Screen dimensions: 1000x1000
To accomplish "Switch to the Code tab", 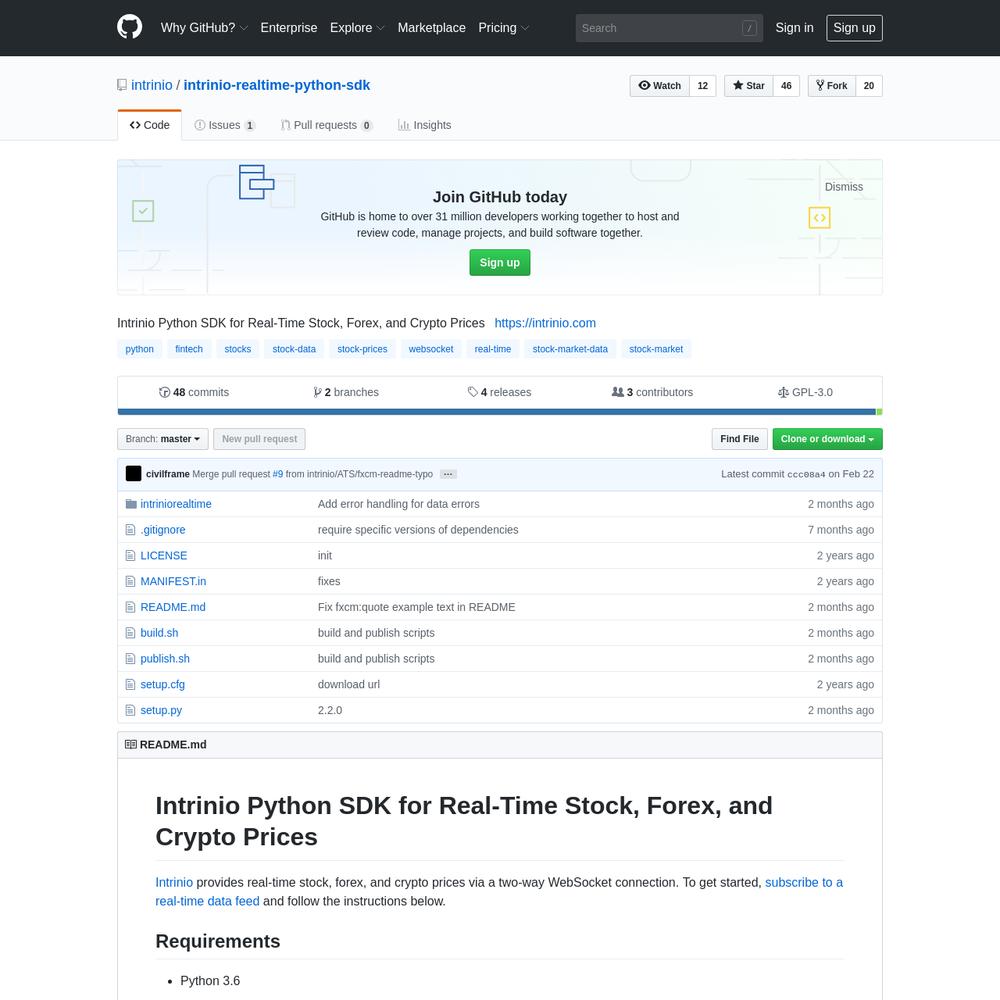I will click(149, 125).
